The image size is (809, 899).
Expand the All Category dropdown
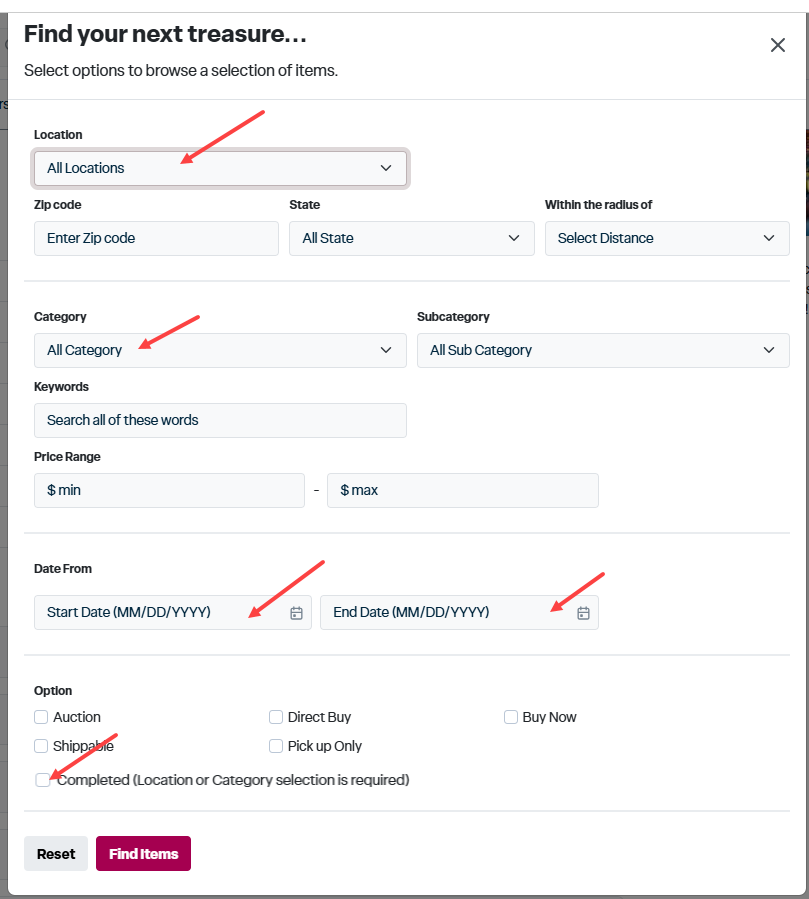[220, 350]
